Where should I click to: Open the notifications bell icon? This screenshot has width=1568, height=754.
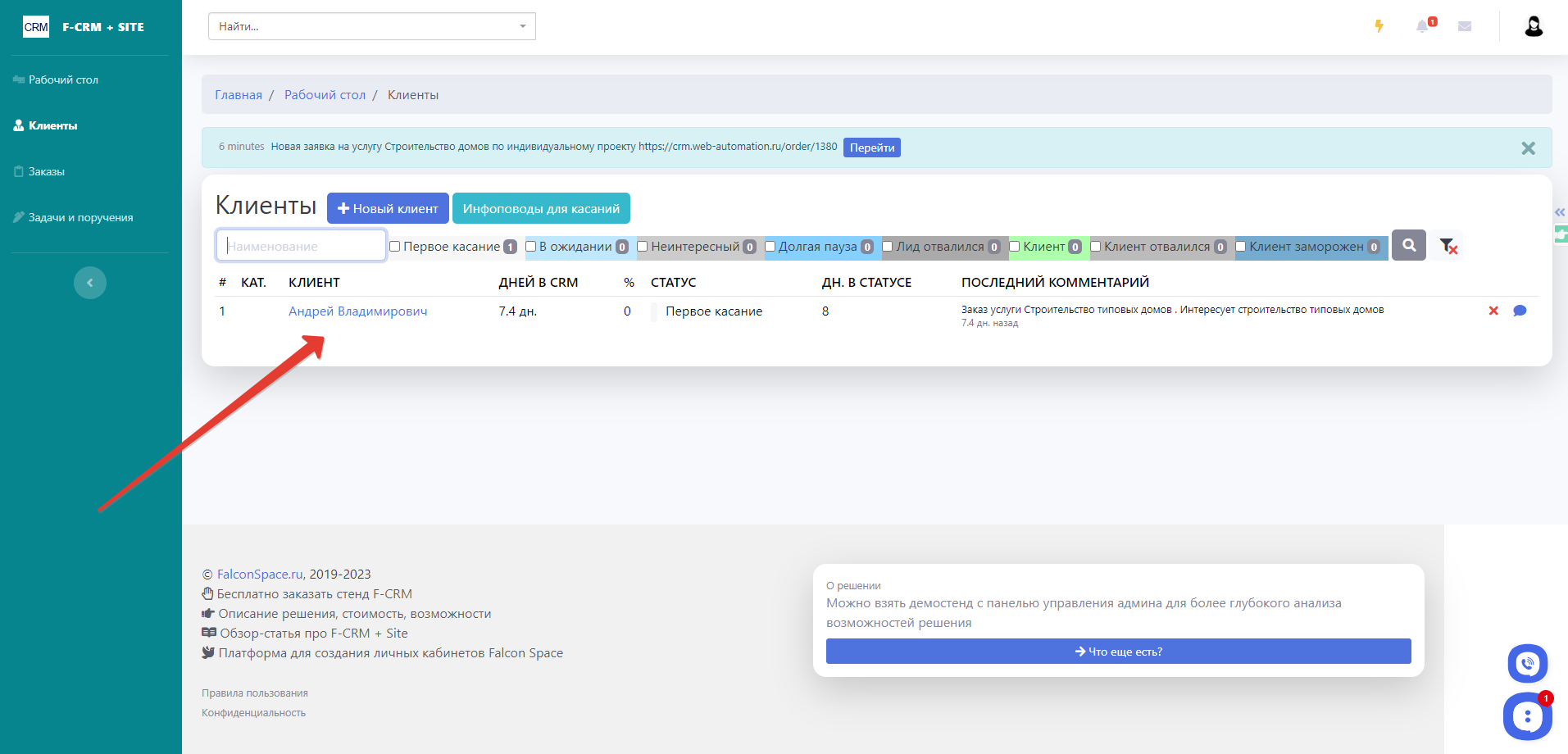tap(1422, 26)
